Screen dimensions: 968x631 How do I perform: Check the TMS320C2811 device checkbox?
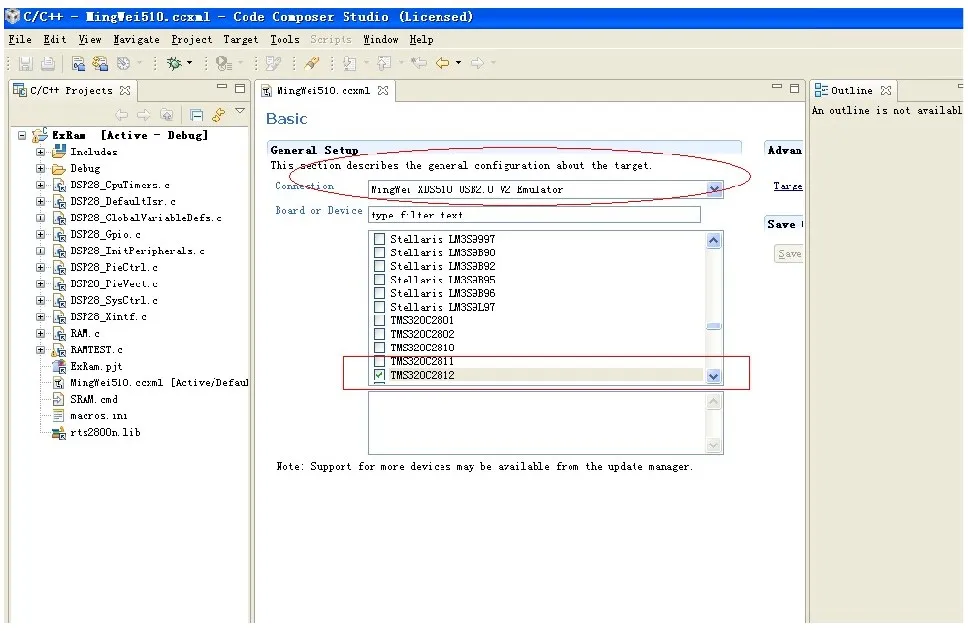[x=379, y=361]
